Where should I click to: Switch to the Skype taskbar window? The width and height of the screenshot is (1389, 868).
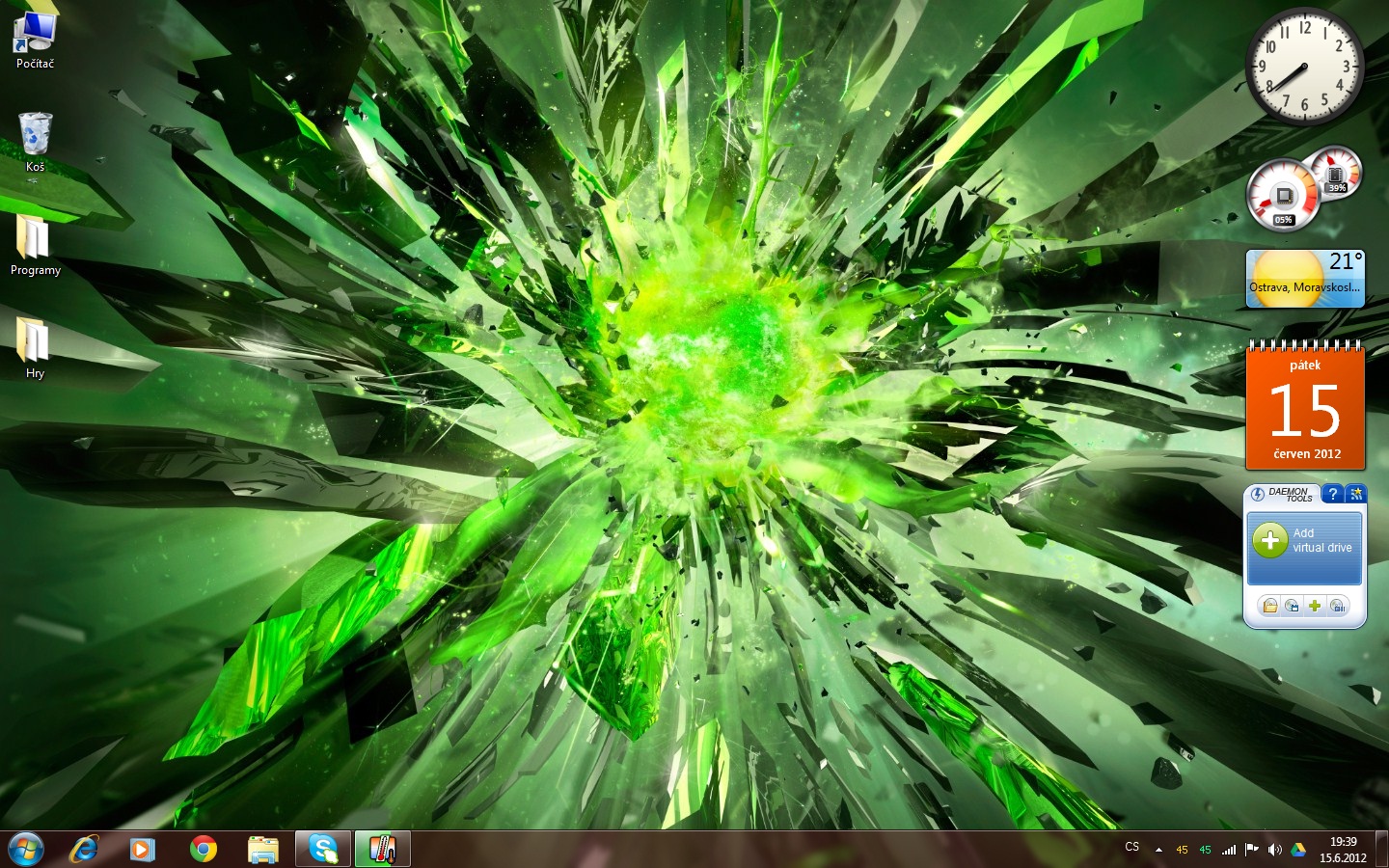click(323, 849)
